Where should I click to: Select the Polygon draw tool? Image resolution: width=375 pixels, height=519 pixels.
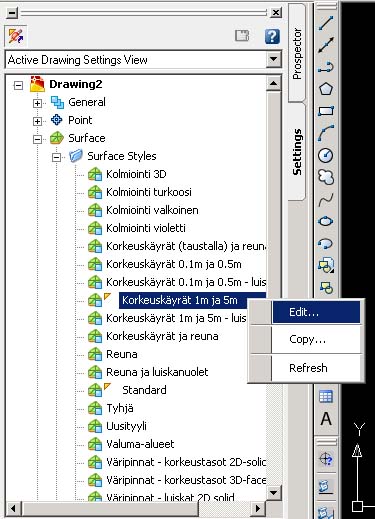click(326, 89)
